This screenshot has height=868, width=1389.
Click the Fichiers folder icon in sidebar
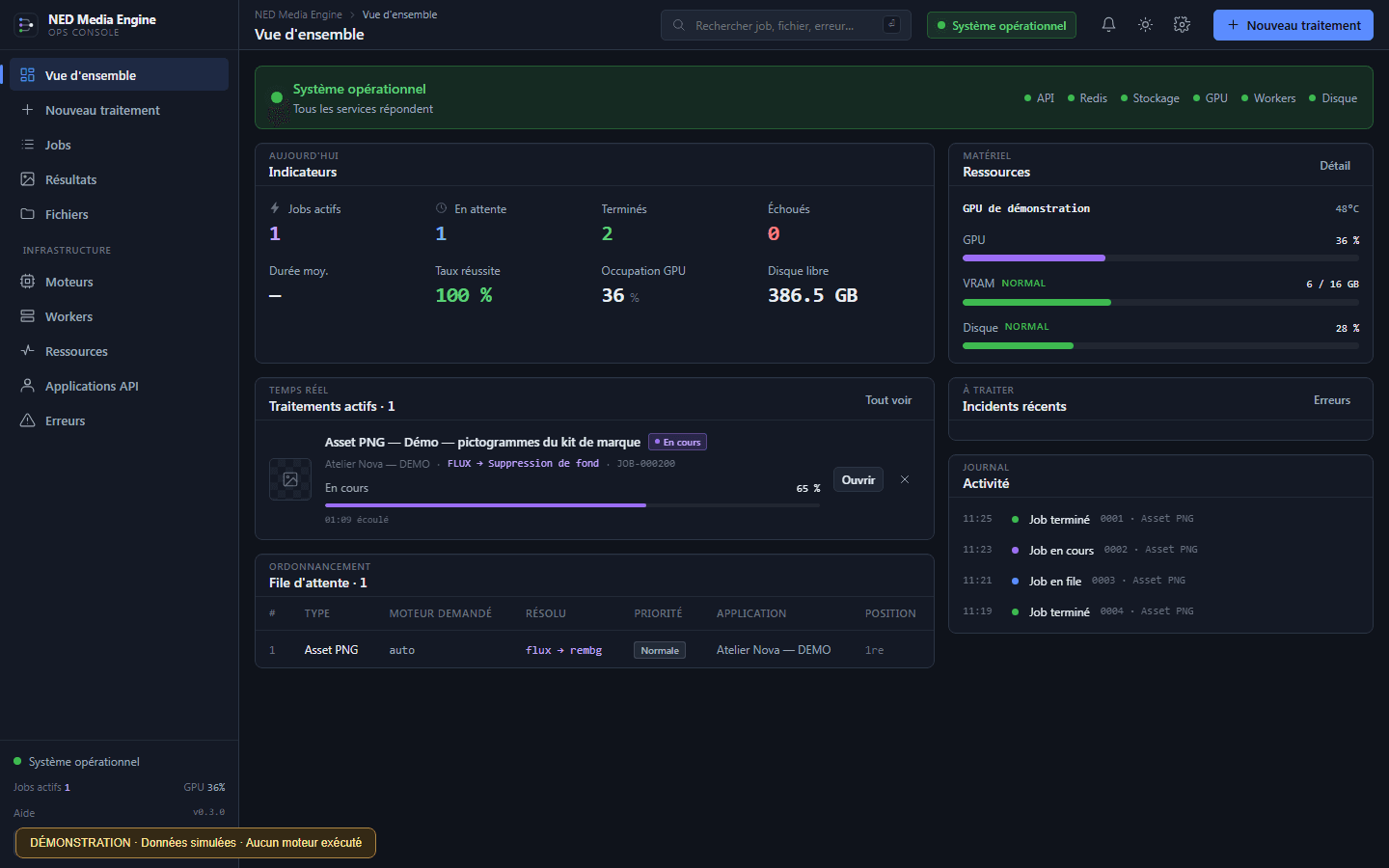(x=28, y=214)
